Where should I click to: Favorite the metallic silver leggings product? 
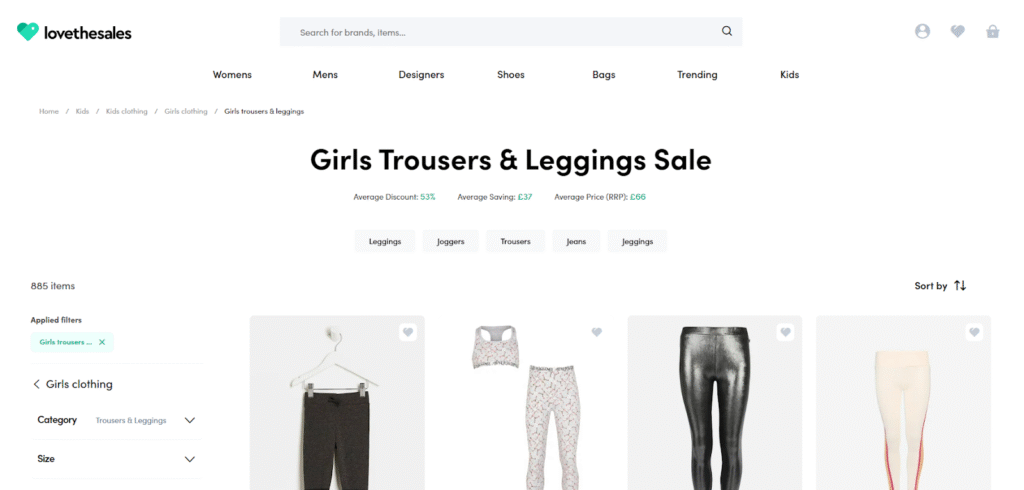click(786, 332)
